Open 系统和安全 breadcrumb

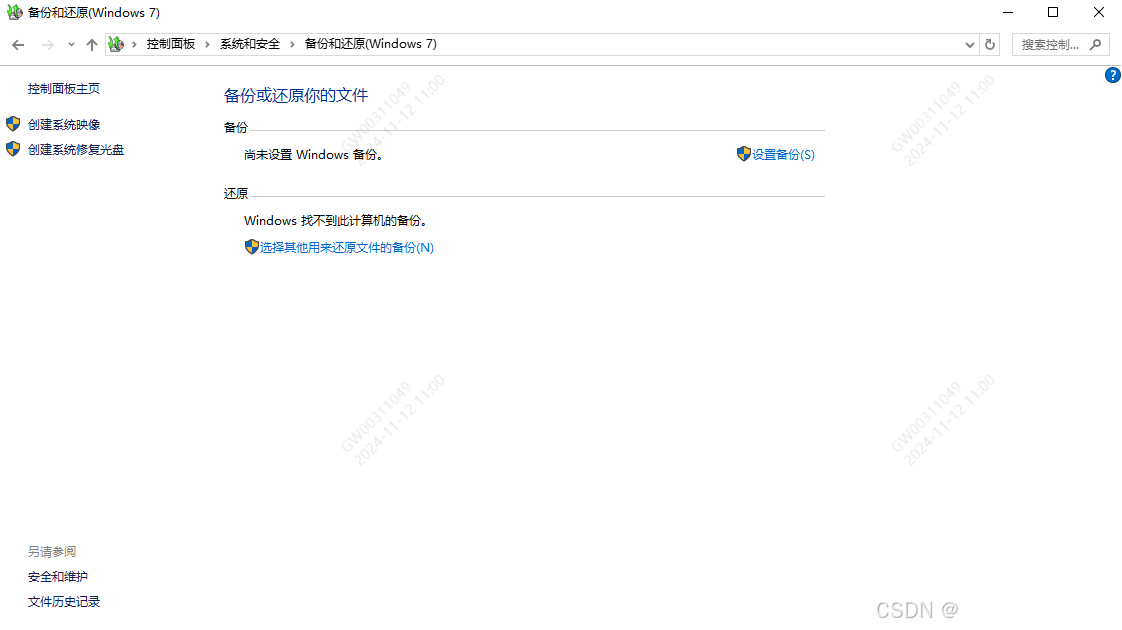pyautogui.click(x=250, y=44)
